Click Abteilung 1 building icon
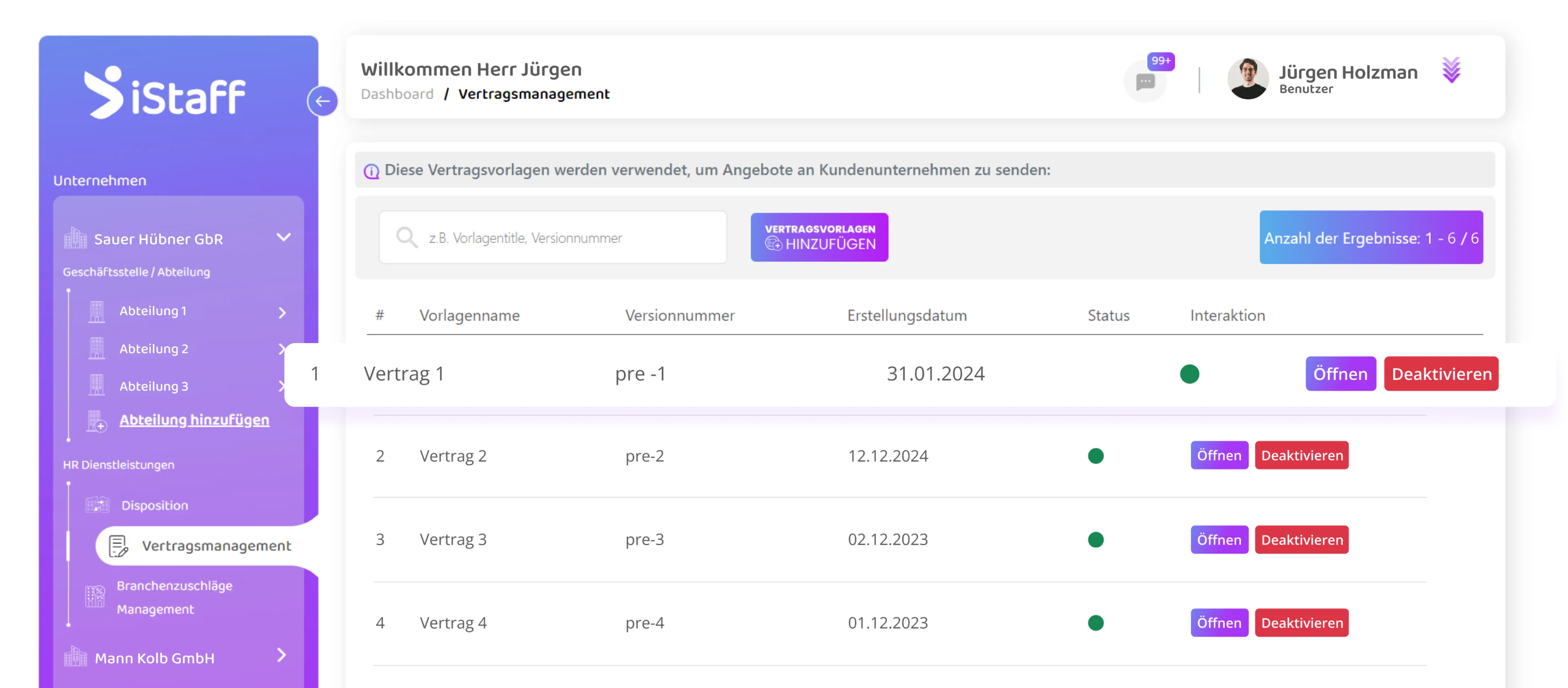The image size is (1568, 688). point(96,311)
